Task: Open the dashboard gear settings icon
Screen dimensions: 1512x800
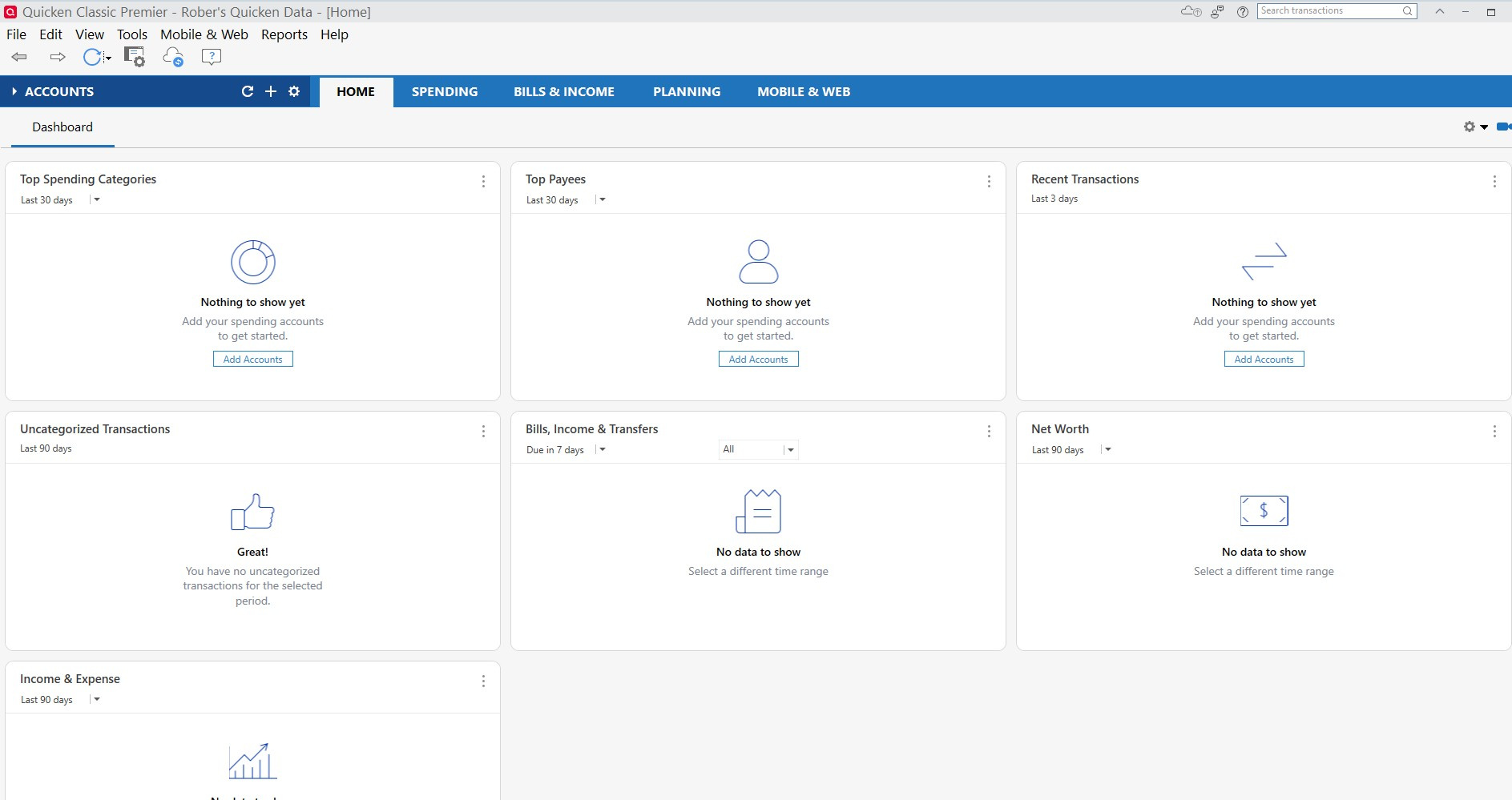Action: pos(1470,127)
